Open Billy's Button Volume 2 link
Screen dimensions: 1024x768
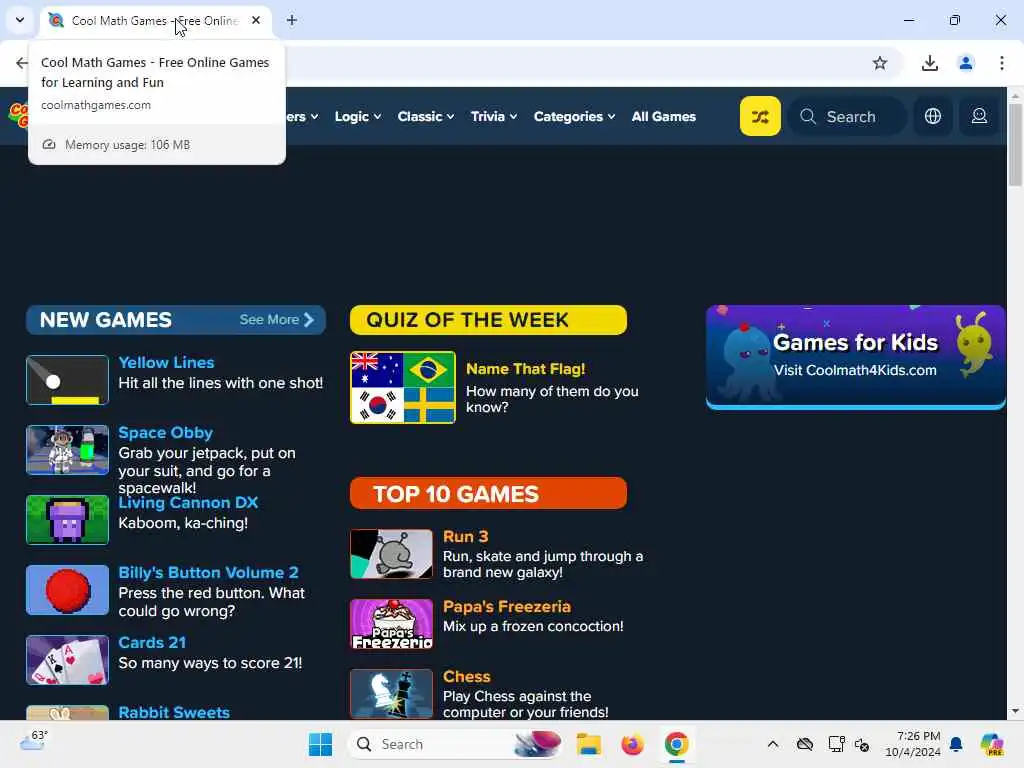pos(208,572)
